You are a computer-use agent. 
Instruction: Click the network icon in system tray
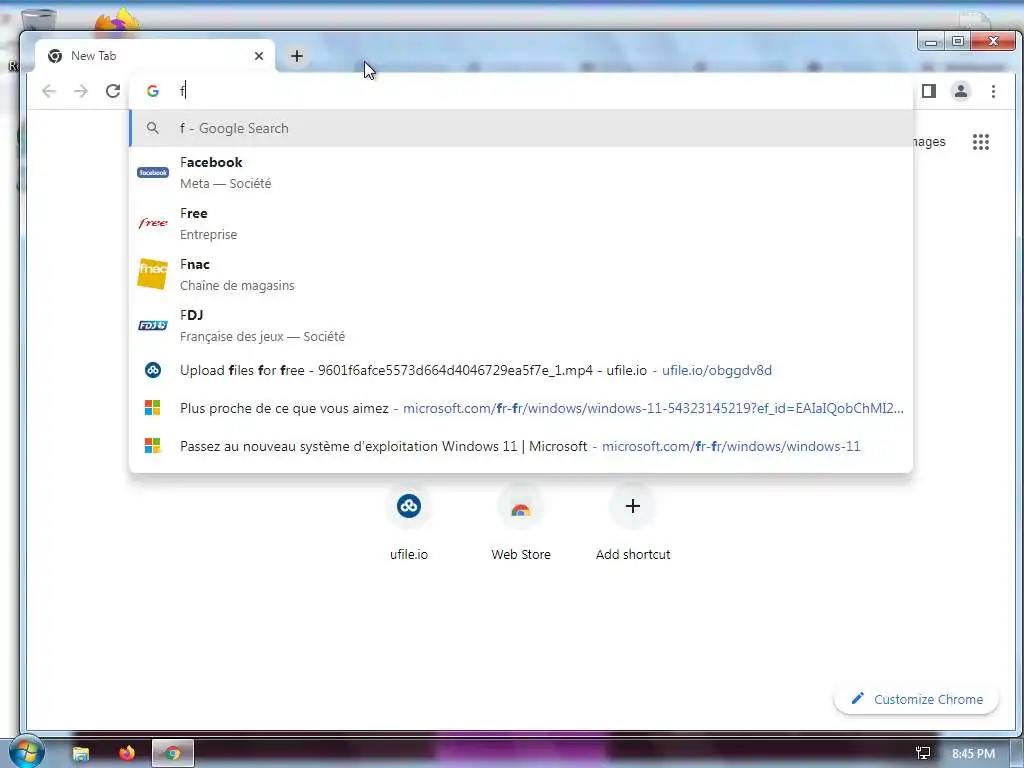[x=923, y=754]
